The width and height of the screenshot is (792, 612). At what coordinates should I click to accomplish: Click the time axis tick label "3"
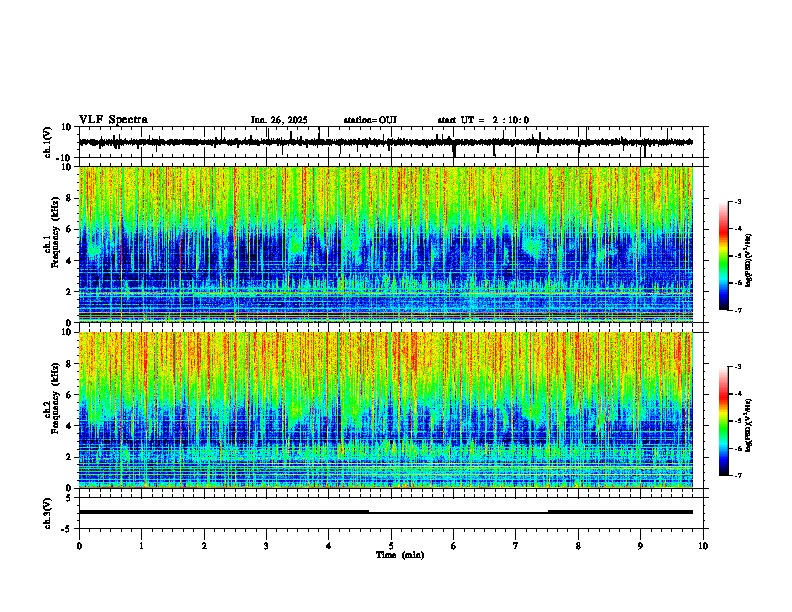pyautogui.click(x=266, y=546)
